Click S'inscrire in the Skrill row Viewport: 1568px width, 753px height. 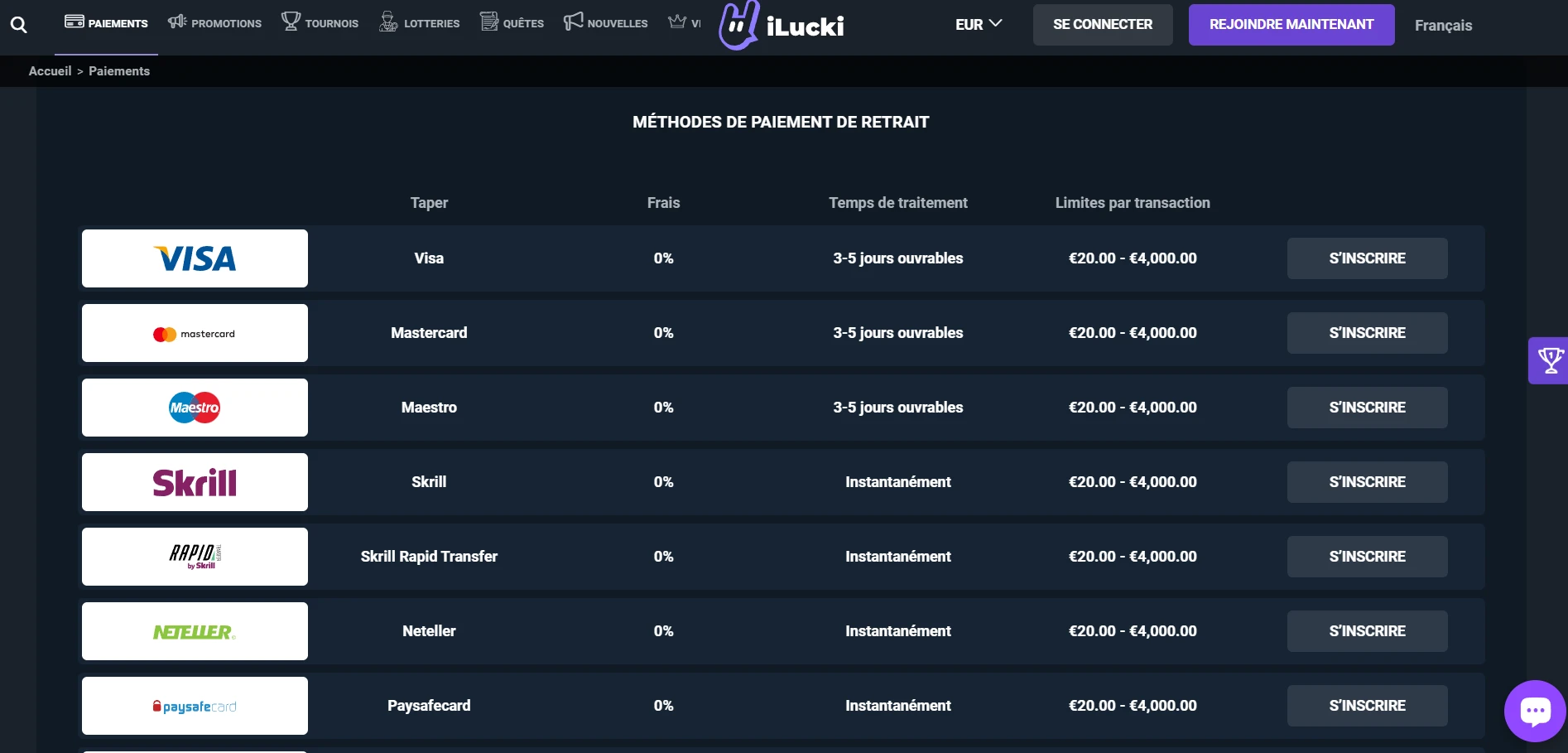(1368, 482)
